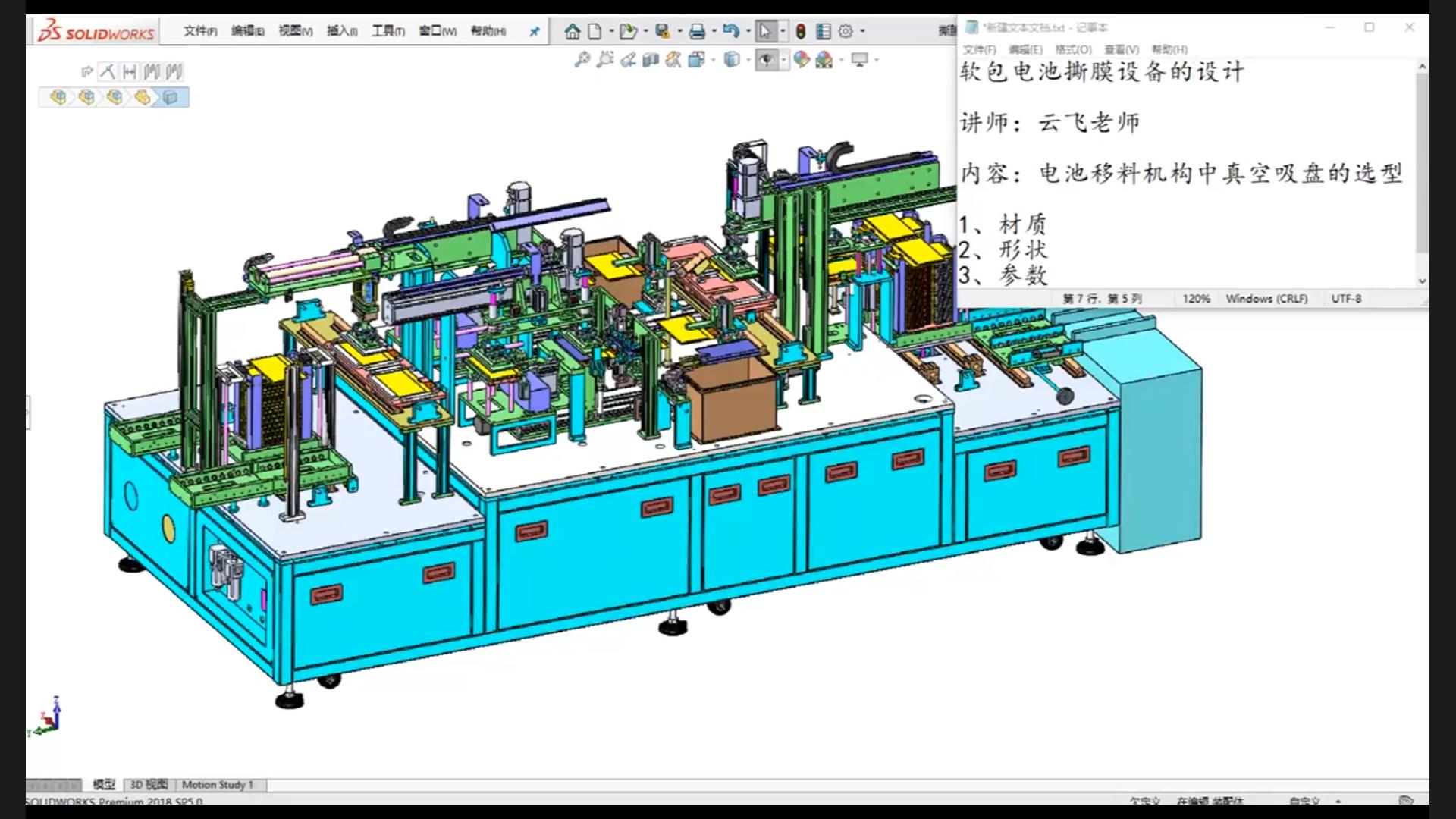
Task: Click Notepad scrollbar up arrow
Action: (x=1422, y=67)
